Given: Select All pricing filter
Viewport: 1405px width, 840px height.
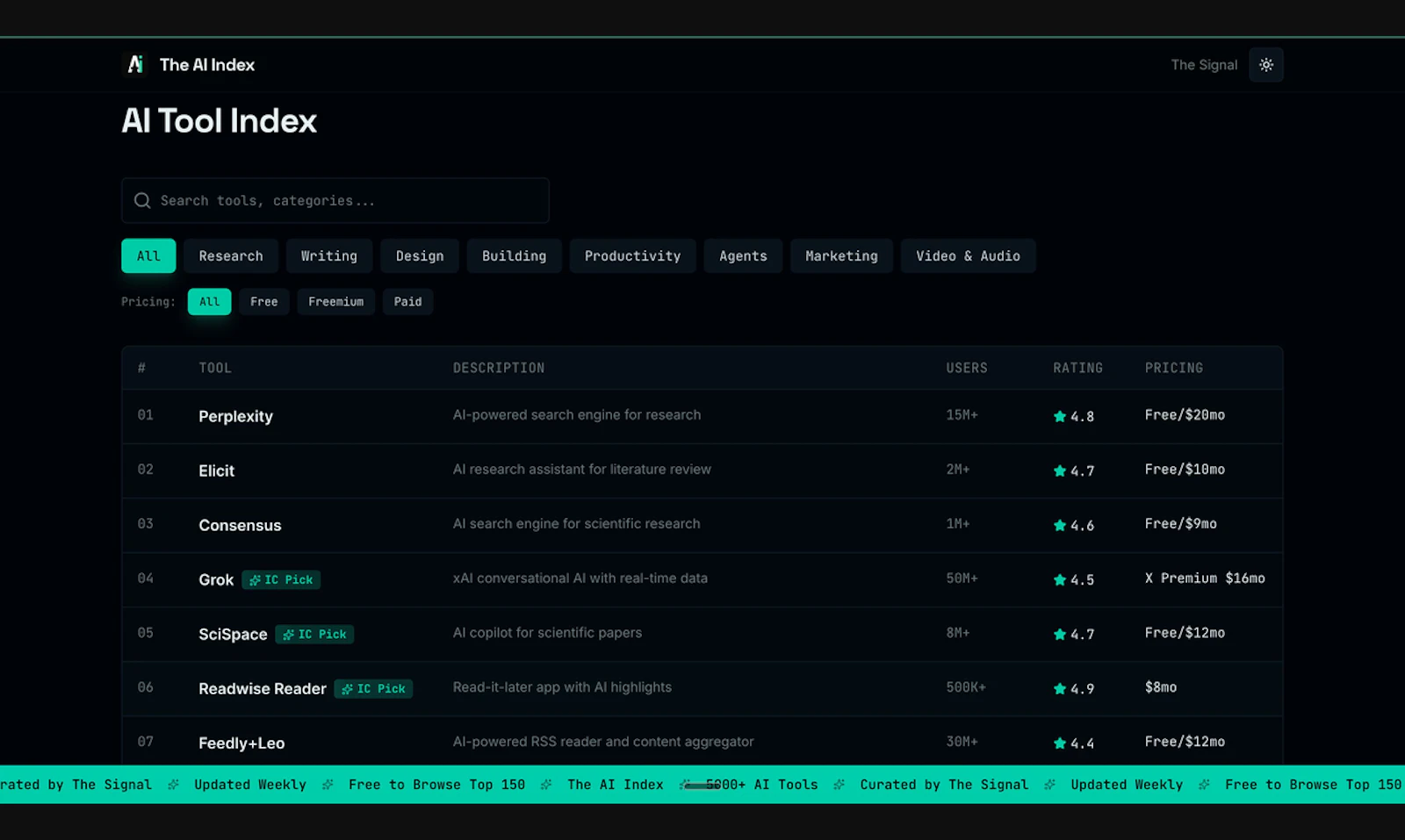Looking at the screenshot, I should [210, 301].
